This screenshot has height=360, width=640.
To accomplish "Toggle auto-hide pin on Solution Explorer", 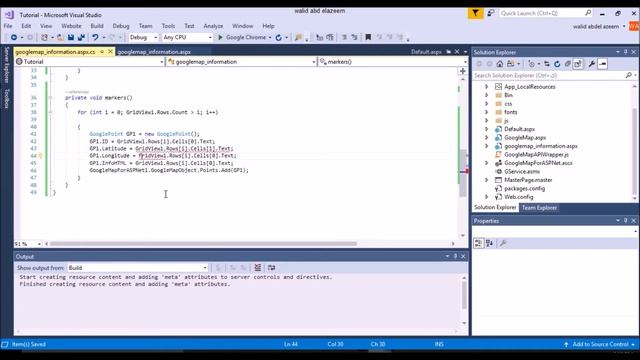I will tap(626, 52).
